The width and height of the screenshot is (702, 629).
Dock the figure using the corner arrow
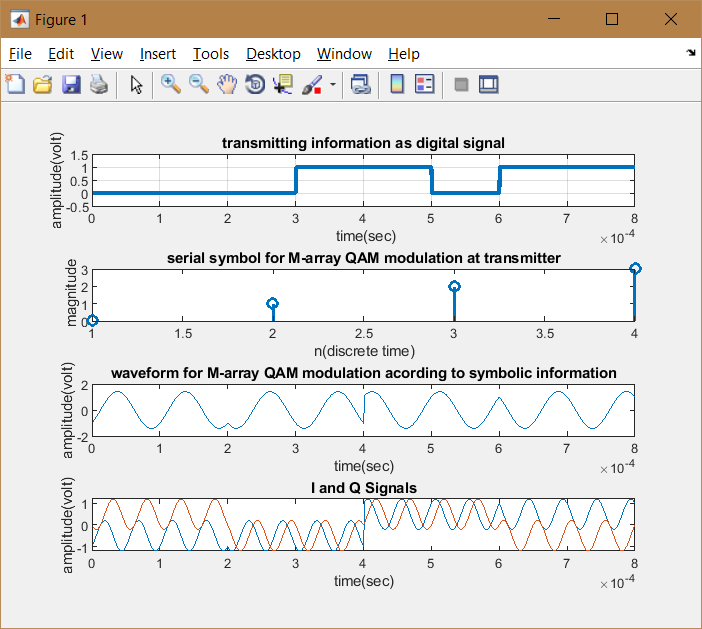tap(690, 53)
